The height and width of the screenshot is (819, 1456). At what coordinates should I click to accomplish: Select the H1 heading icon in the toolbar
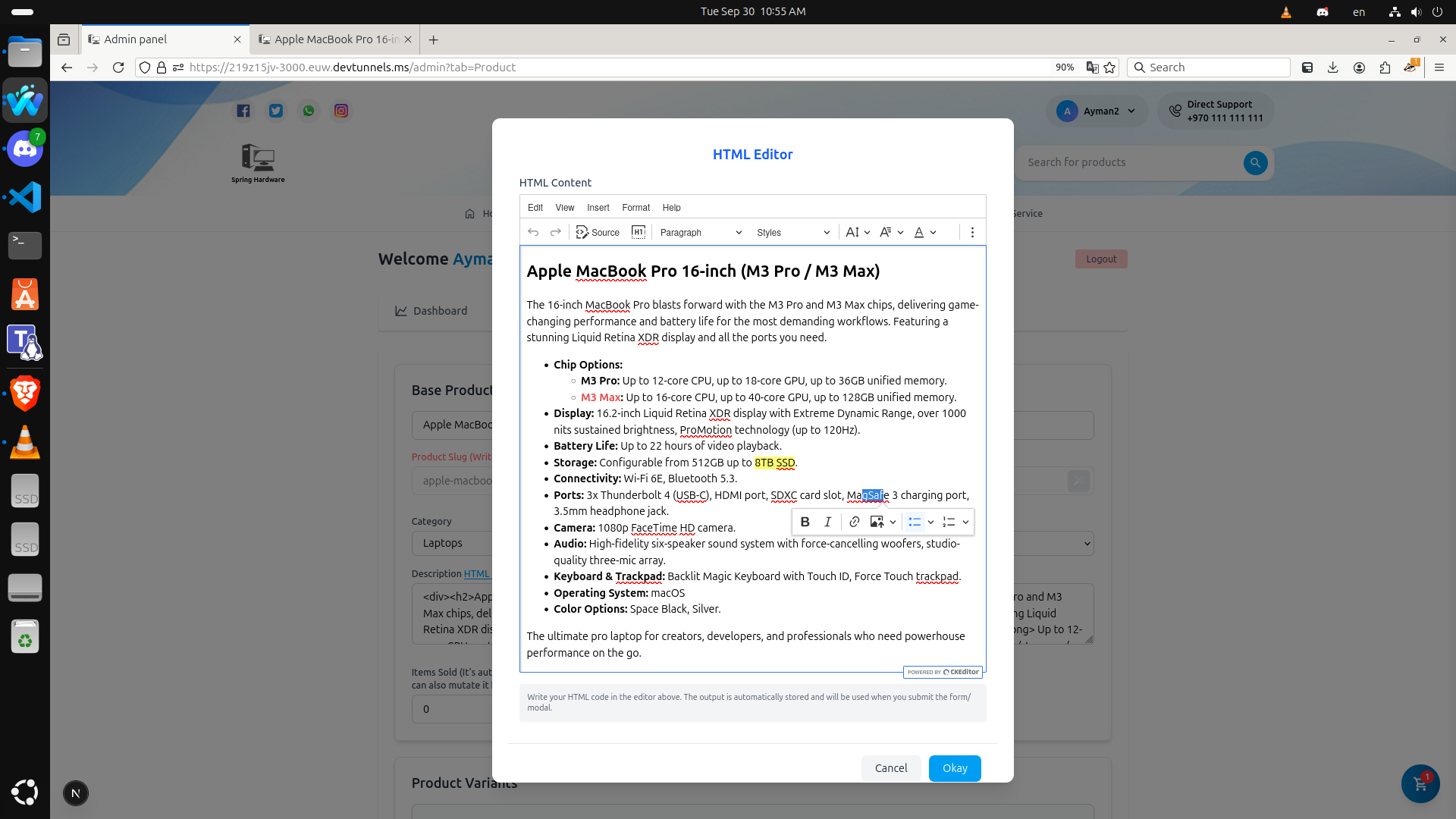pos(639,232)
